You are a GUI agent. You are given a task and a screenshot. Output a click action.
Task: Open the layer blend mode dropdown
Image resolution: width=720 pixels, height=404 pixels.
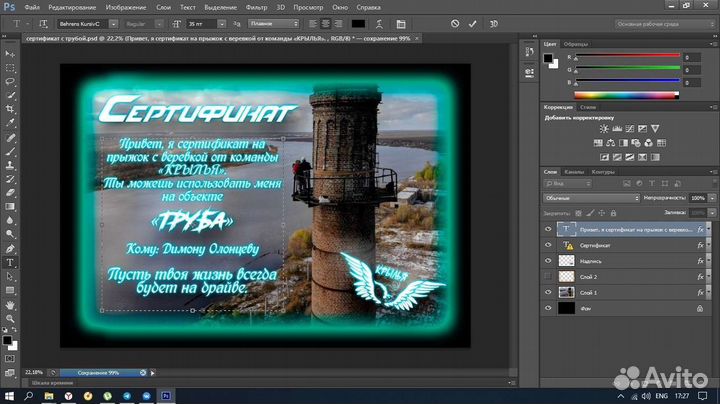[x=591, y=198]
